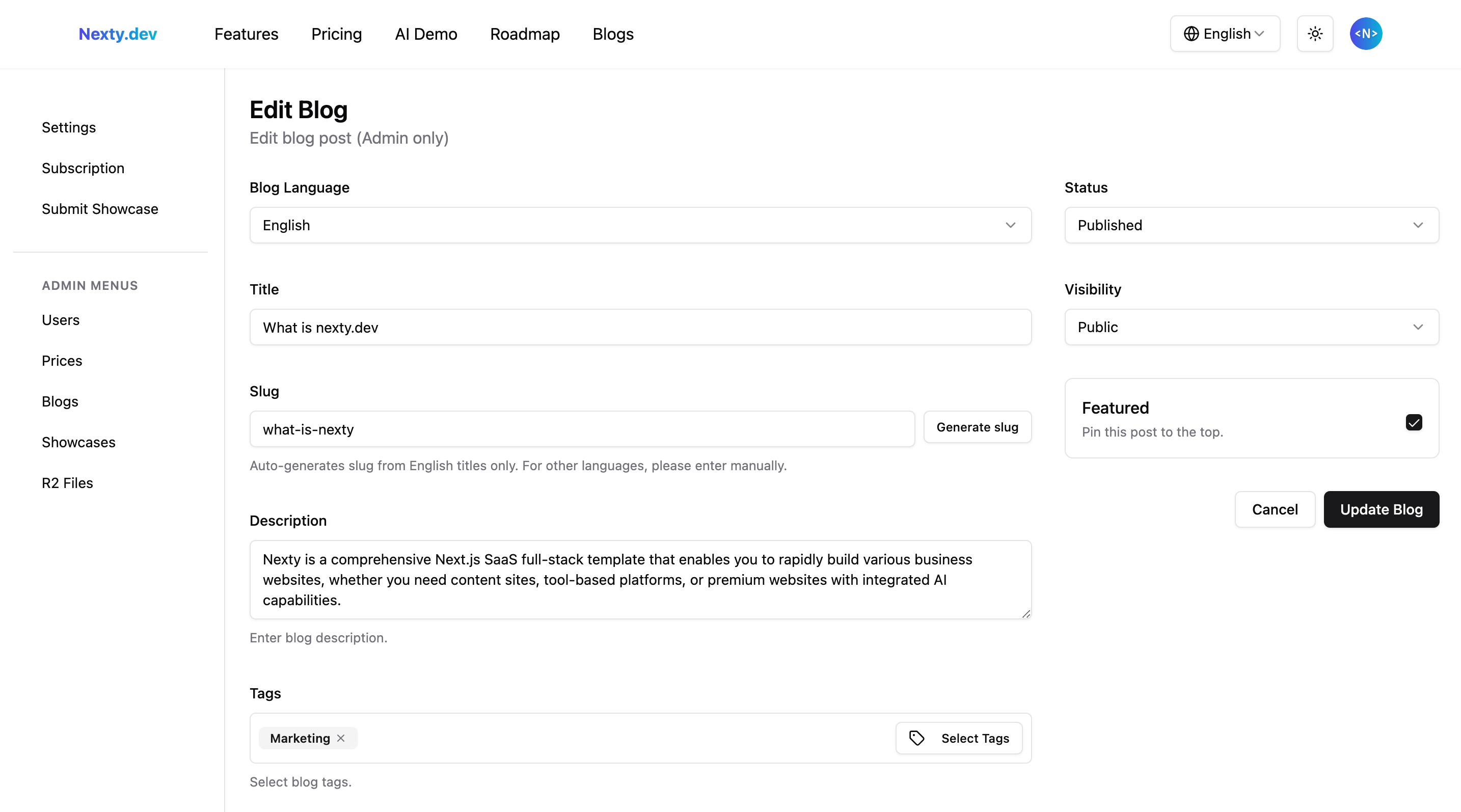1461x812 pixels.
Task: Click the Cancel button
Action: click(1275, 509)
